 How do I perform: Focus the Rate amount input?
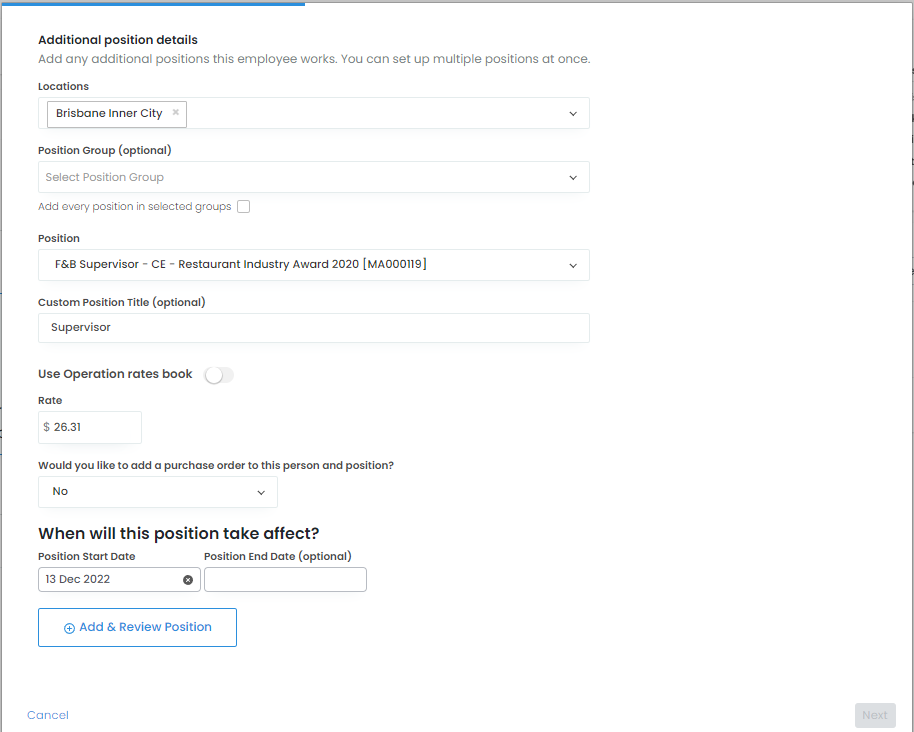(94, 427)
